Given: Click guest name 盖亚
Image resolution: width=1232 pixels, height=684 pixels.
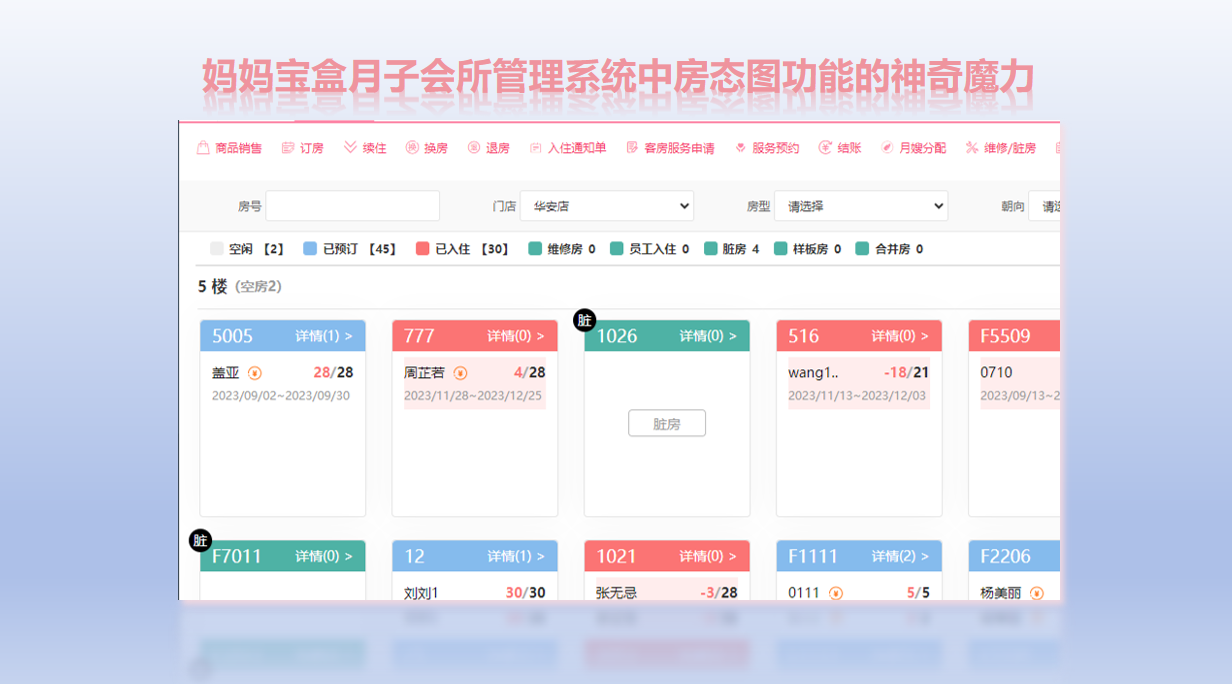Looking at the screenshot, I should [226, 373].
